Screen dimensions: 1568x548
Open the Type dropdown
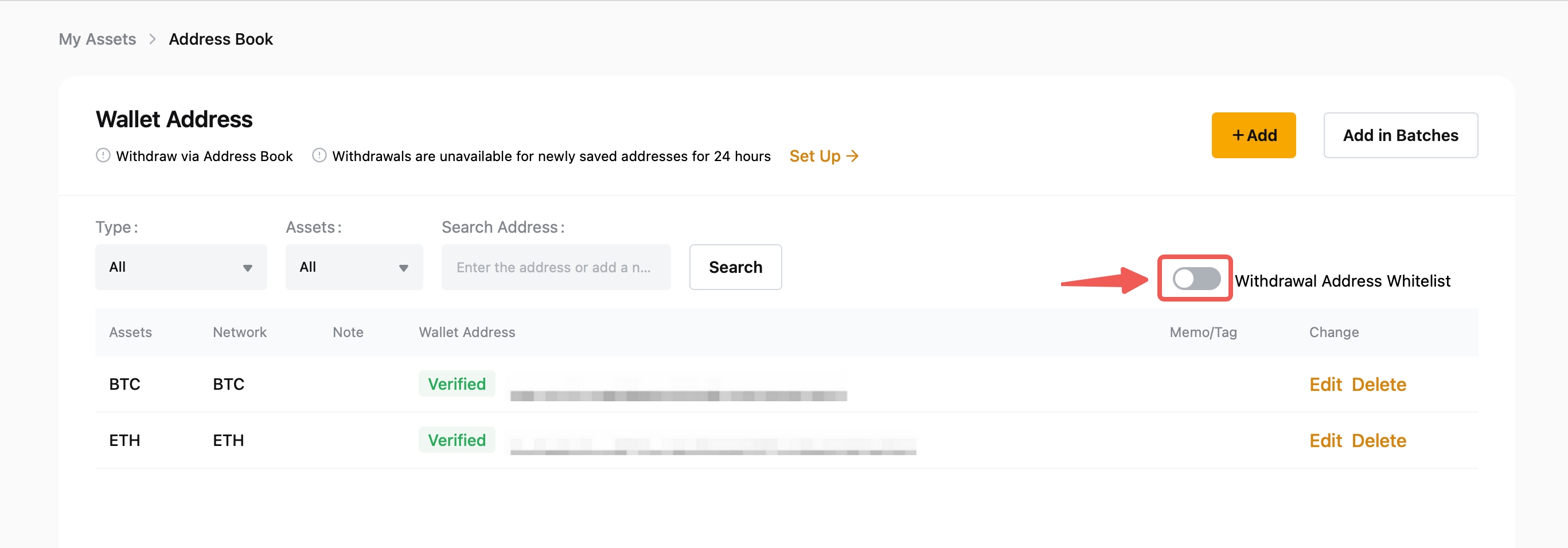click(181, 267)
